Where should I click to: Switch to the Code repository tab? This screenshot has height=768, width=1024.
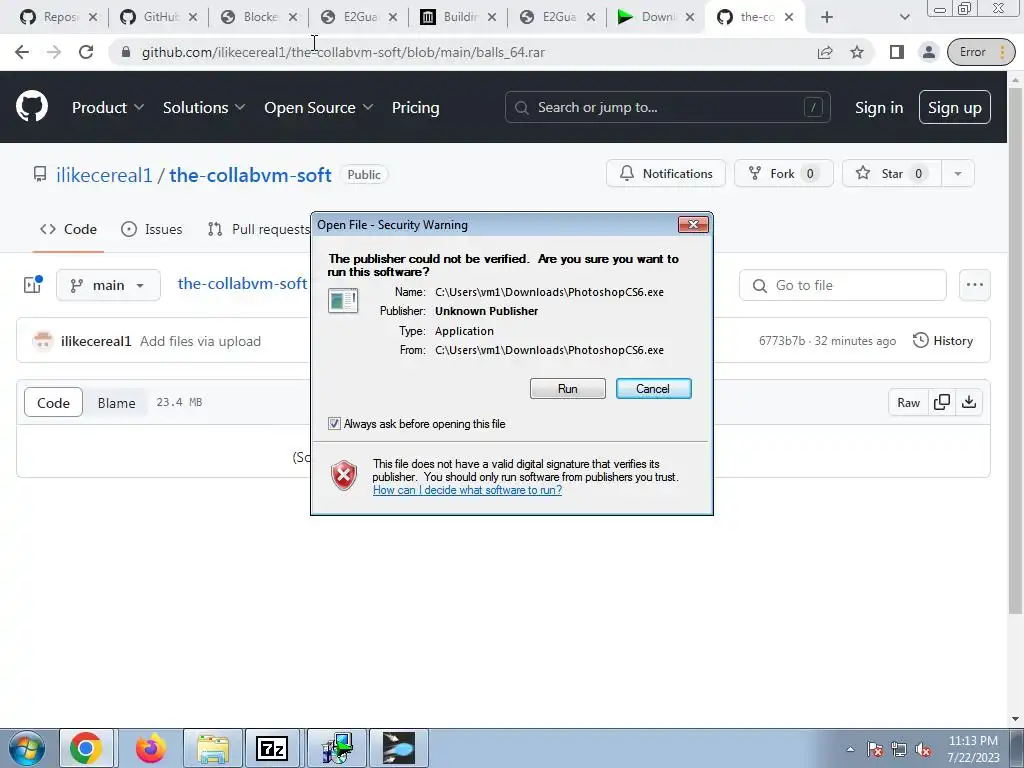pyautogui.click(x=68, y=229)
